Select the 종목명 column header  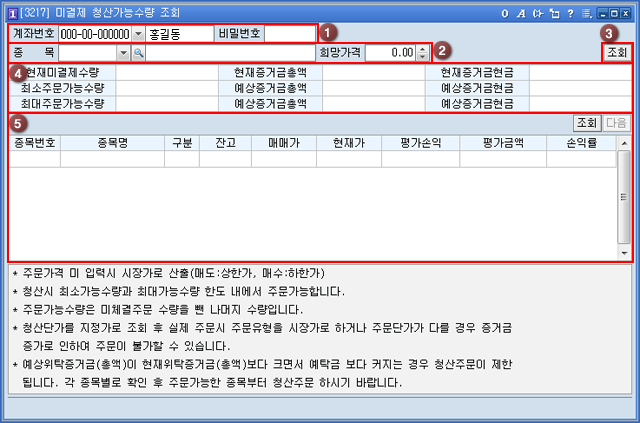point(113,143)
